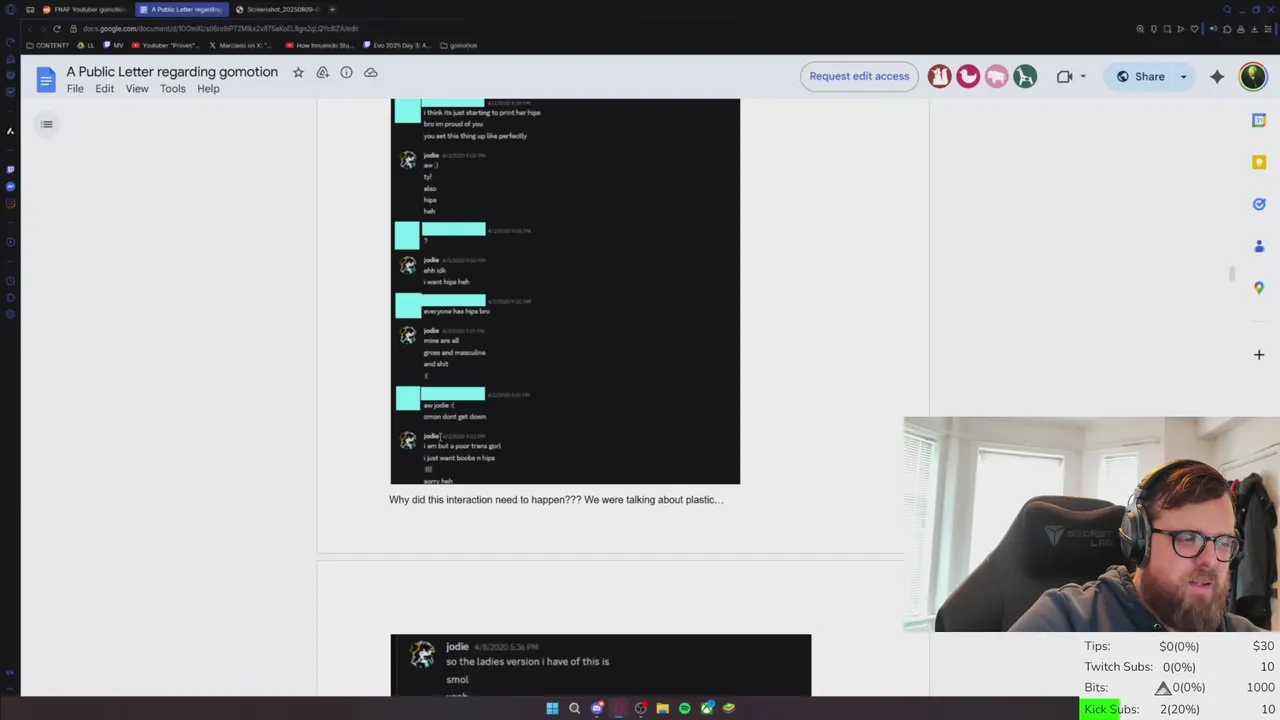The height and width of the screenshot is (720, 1280).
Task: Open Contacts in the side panel
Action: coord(1259,246)
